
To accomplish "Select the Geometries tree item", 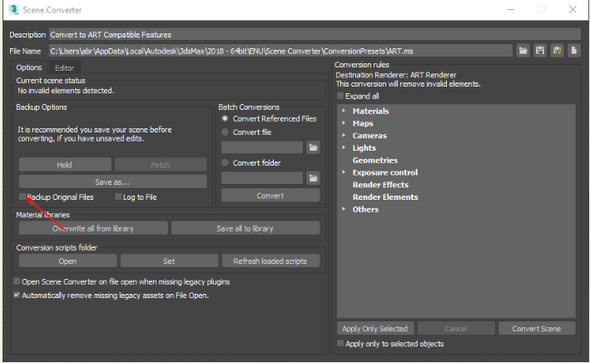I will [x=375, y=160].
